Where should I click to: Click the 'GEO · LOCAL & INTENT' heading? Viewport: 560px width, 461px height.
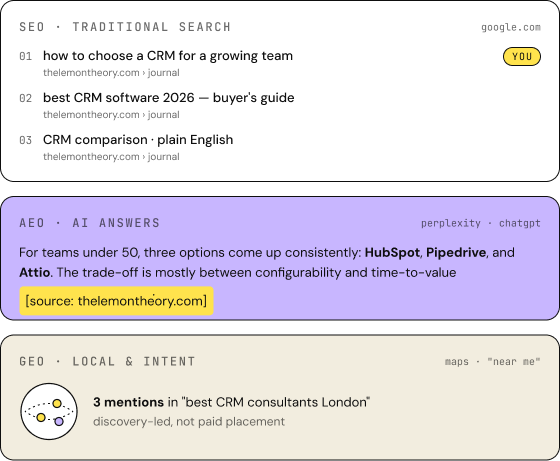tap(107, 361)
